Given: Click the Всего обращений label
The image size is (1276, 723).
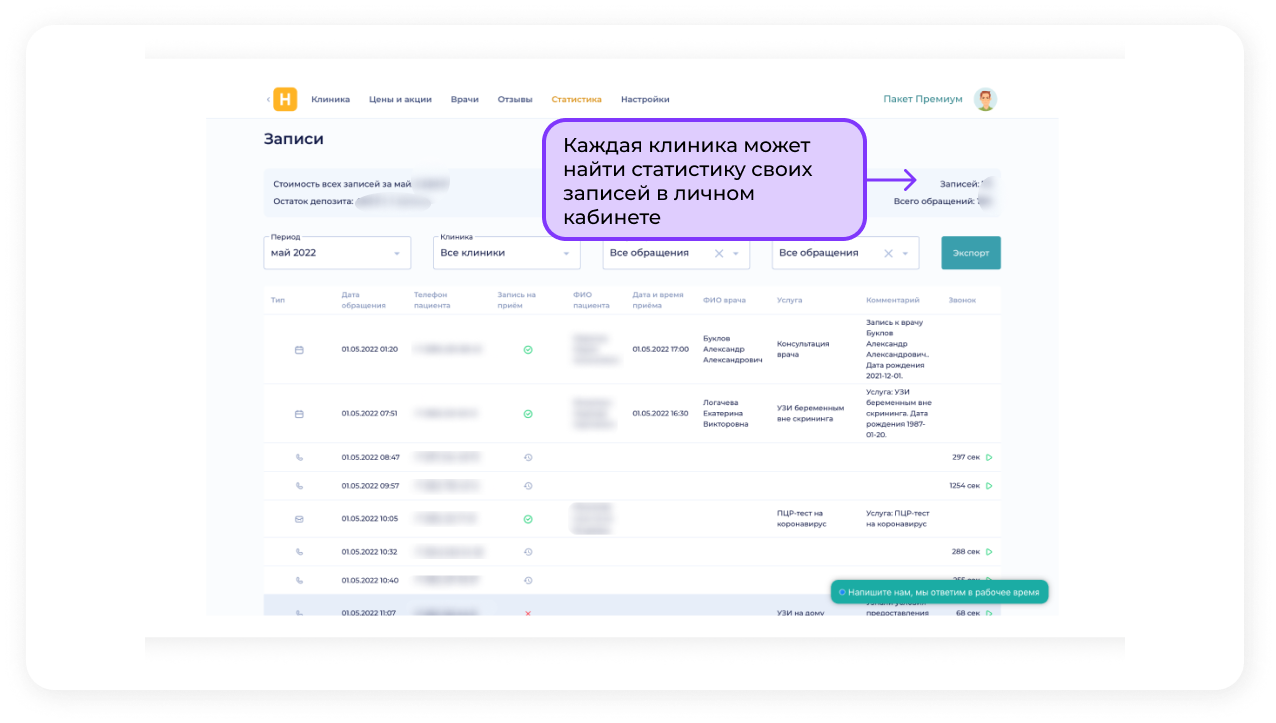Looking at the screenshot, I should click(x=934, y=201).
